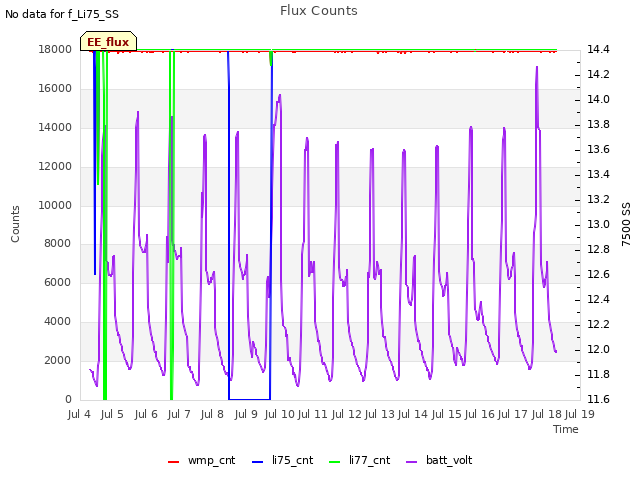This screenshot has width=640, height=480.
Task: Toggle the wmp_cnt legend entry
Action: pos(202,460)
